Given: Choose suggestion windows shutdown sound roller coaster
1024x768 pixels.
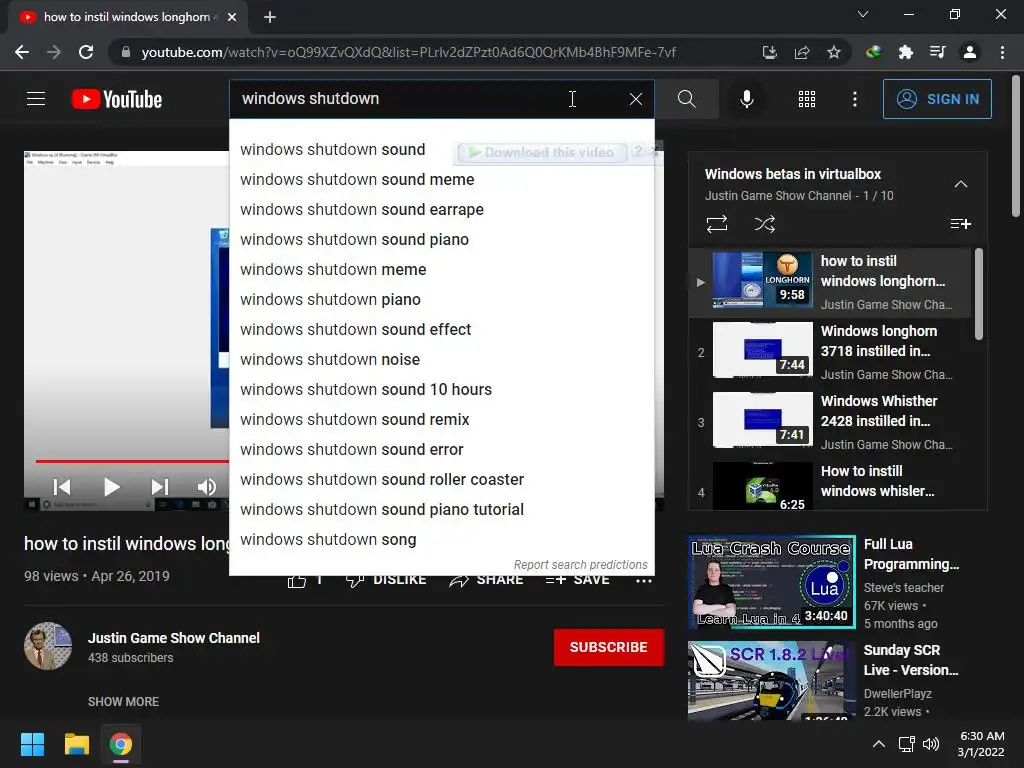Looking at the screenshot, I should [441, 480].
